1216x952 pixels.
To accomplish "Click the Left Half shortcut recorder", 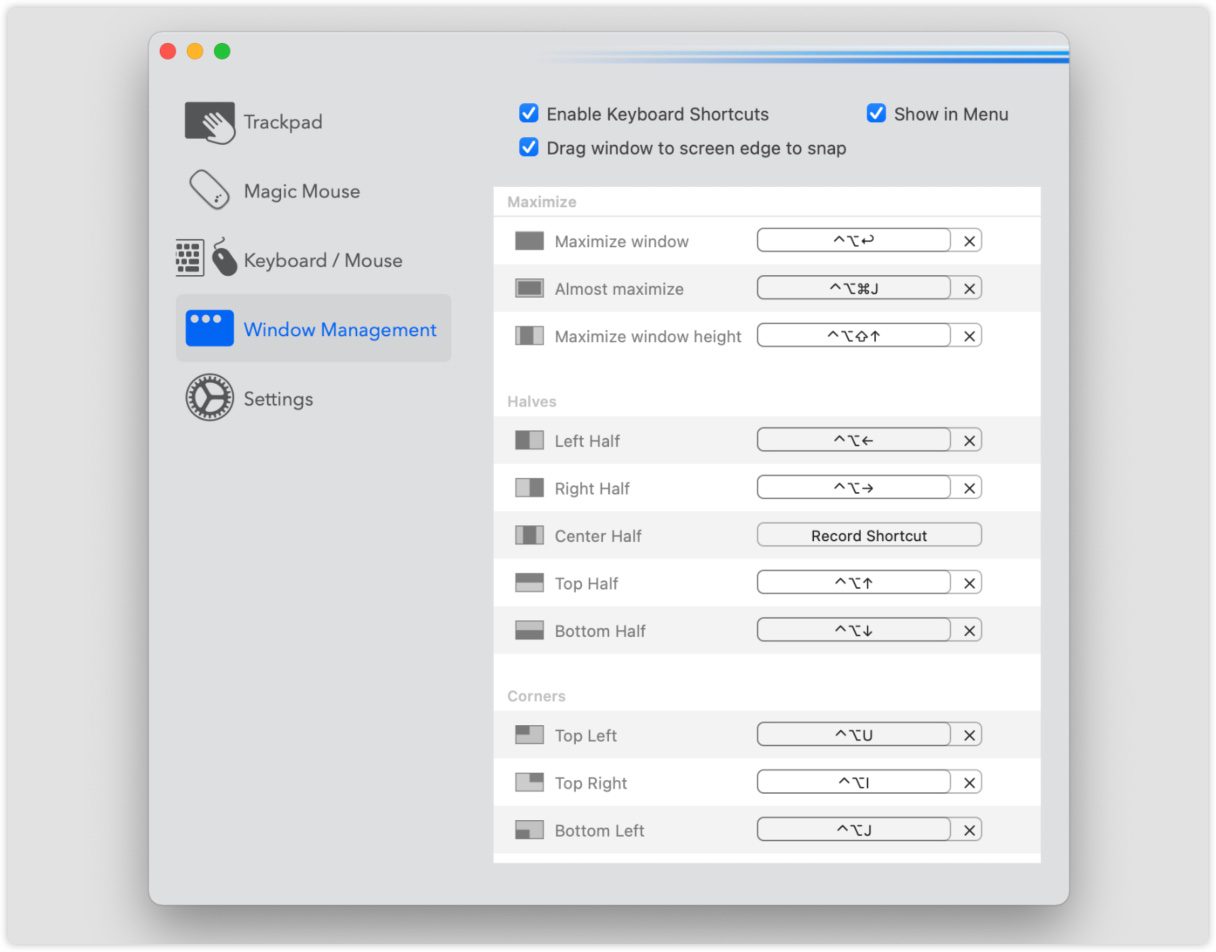I will 853,440.
